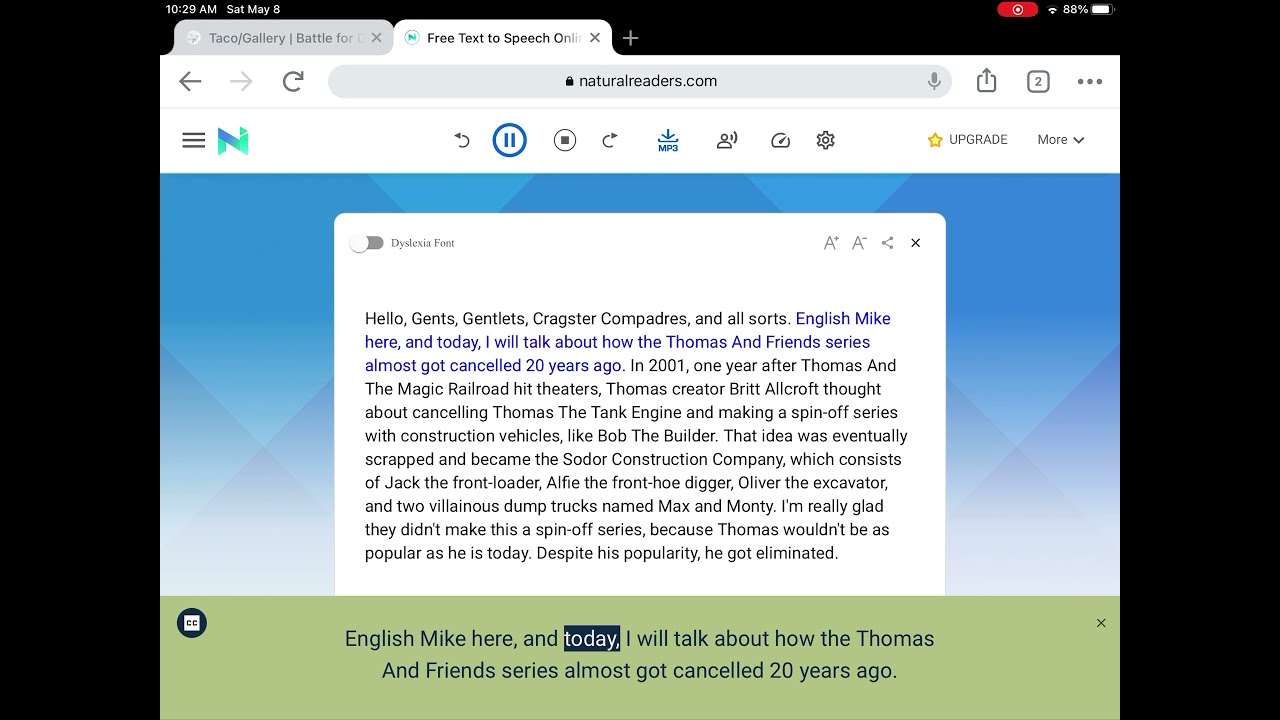Close the Taco/Gallery tab
1280x720 pixels.
(x=376, y=38)
